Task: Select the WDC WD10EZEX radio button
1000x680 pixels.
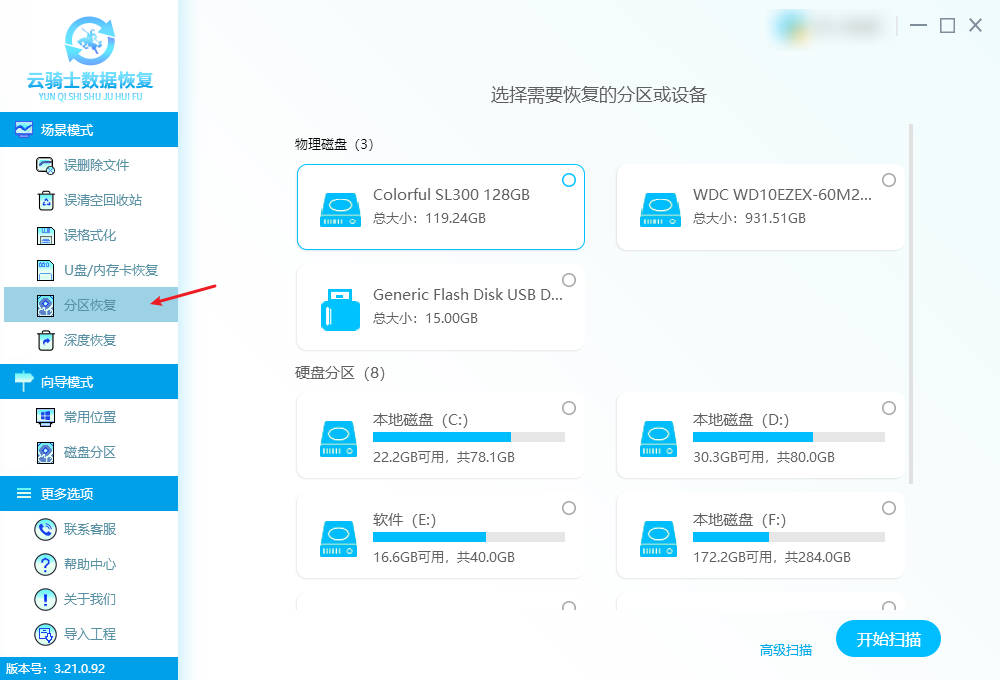Action: 889,180
